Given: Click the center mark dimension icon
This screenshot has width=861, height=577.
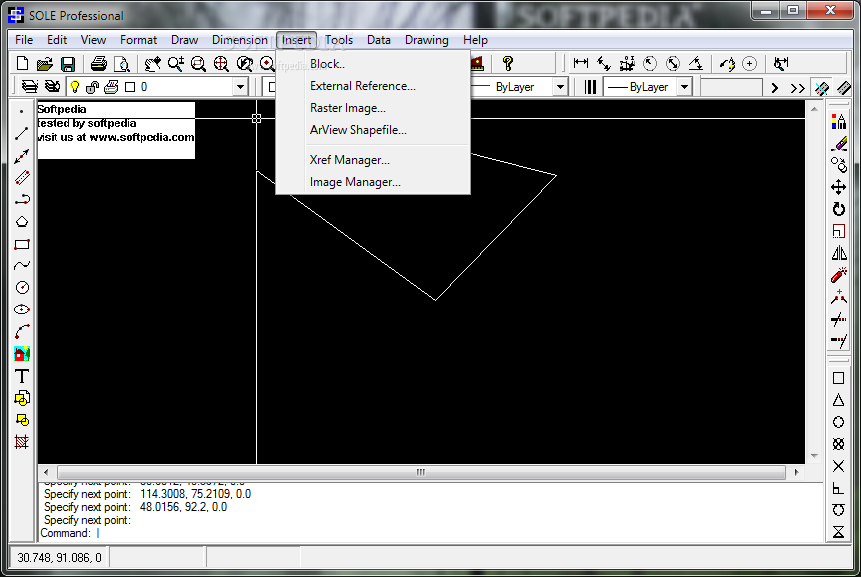Looking at the screenshot, I should [x=750, y=64].
